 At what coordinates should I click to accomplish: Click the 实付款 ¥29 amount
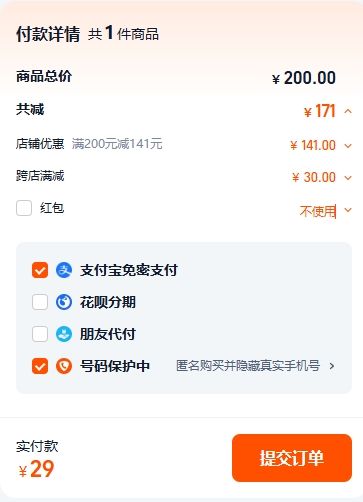[36, 469]
